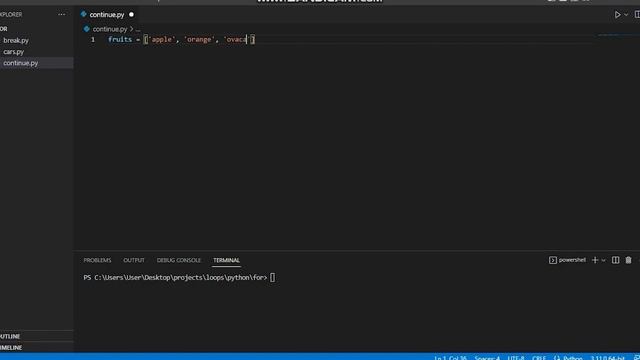Screen dimensions: 640x360
Task: Click line number 1 in the gutter
Action: pos(93,40)
